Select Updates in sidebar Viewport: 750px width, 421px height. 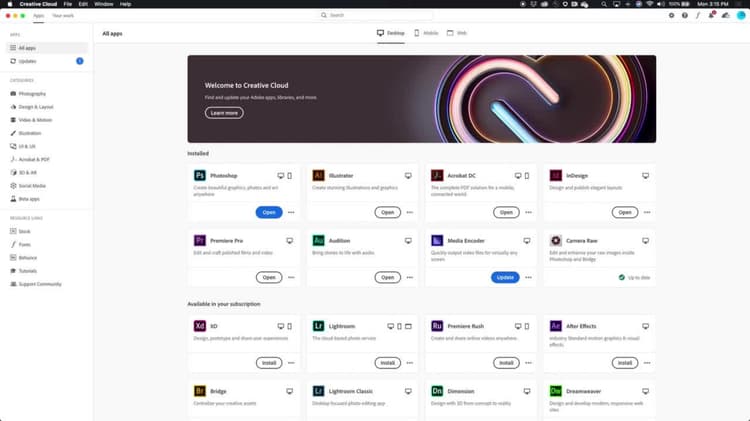pos(47,61)
